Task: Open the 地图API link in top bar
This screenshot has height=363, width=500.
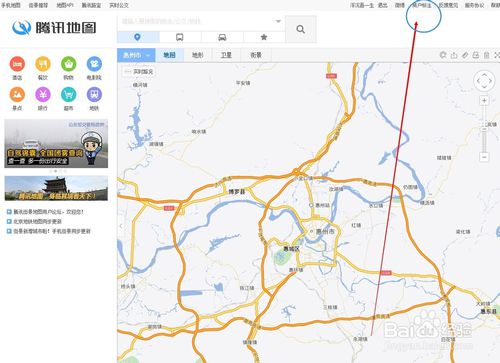Action: point(65,5)
